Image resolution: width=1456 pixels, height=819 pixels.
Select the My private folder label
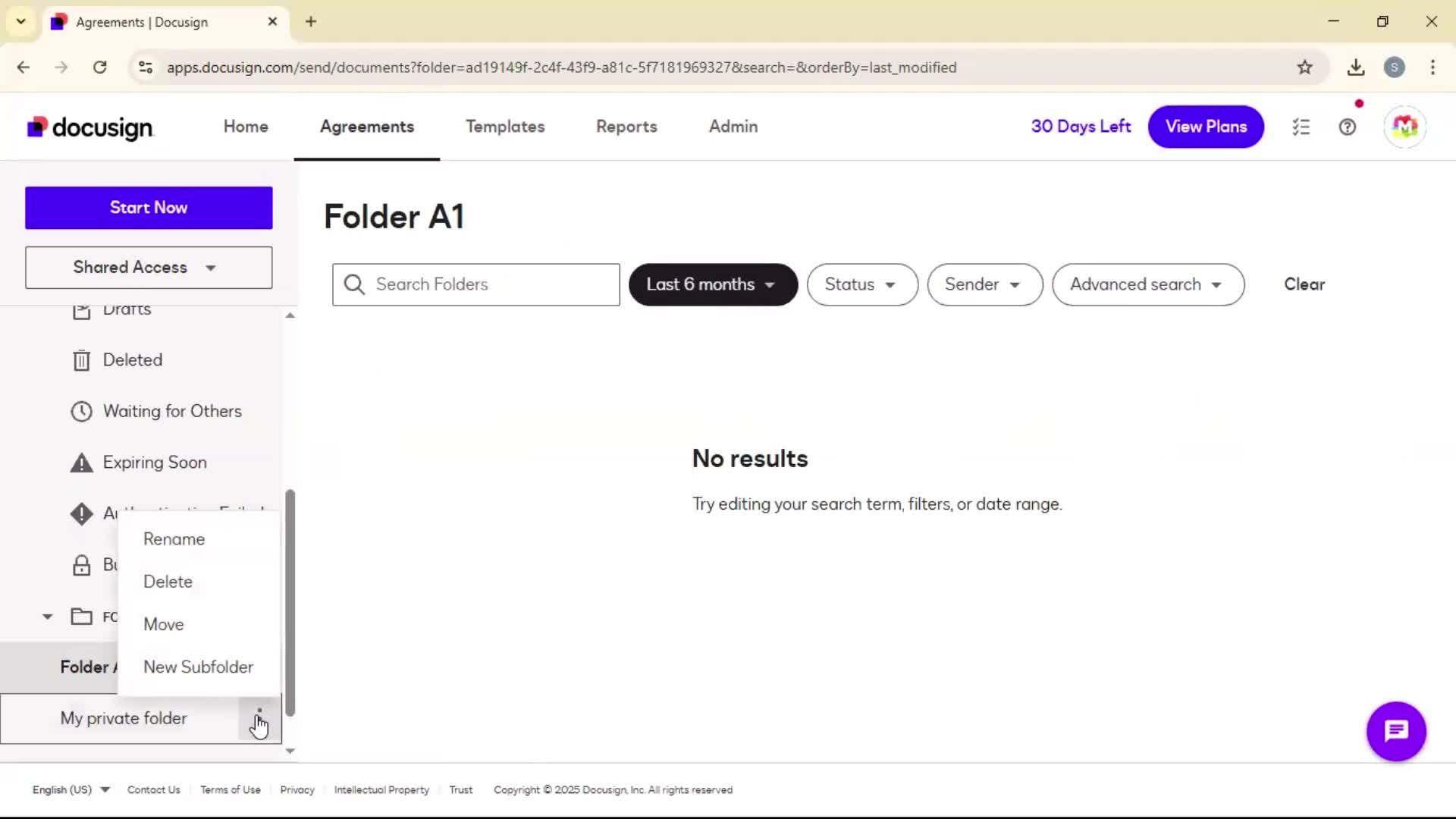124,718
